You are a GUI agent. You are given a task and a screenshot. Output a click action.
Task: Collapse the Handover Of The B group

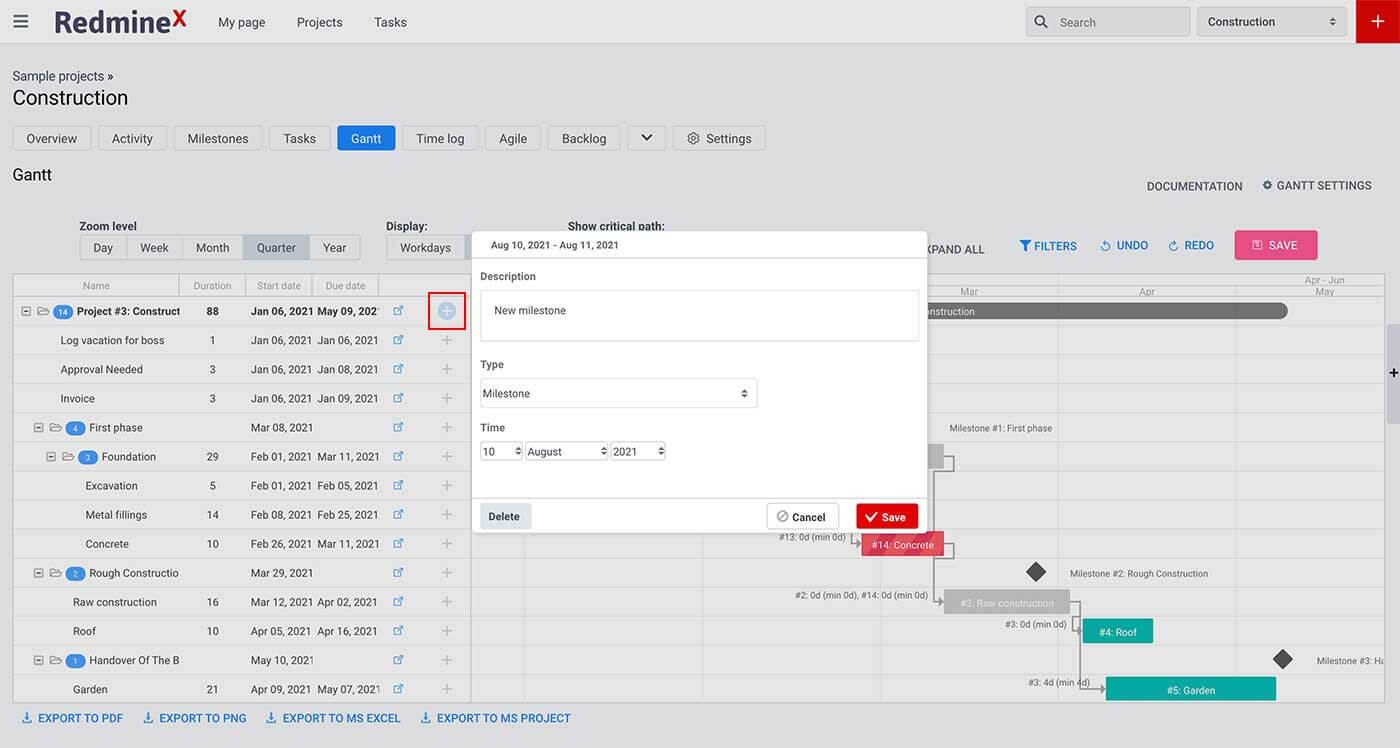point(39,660)
